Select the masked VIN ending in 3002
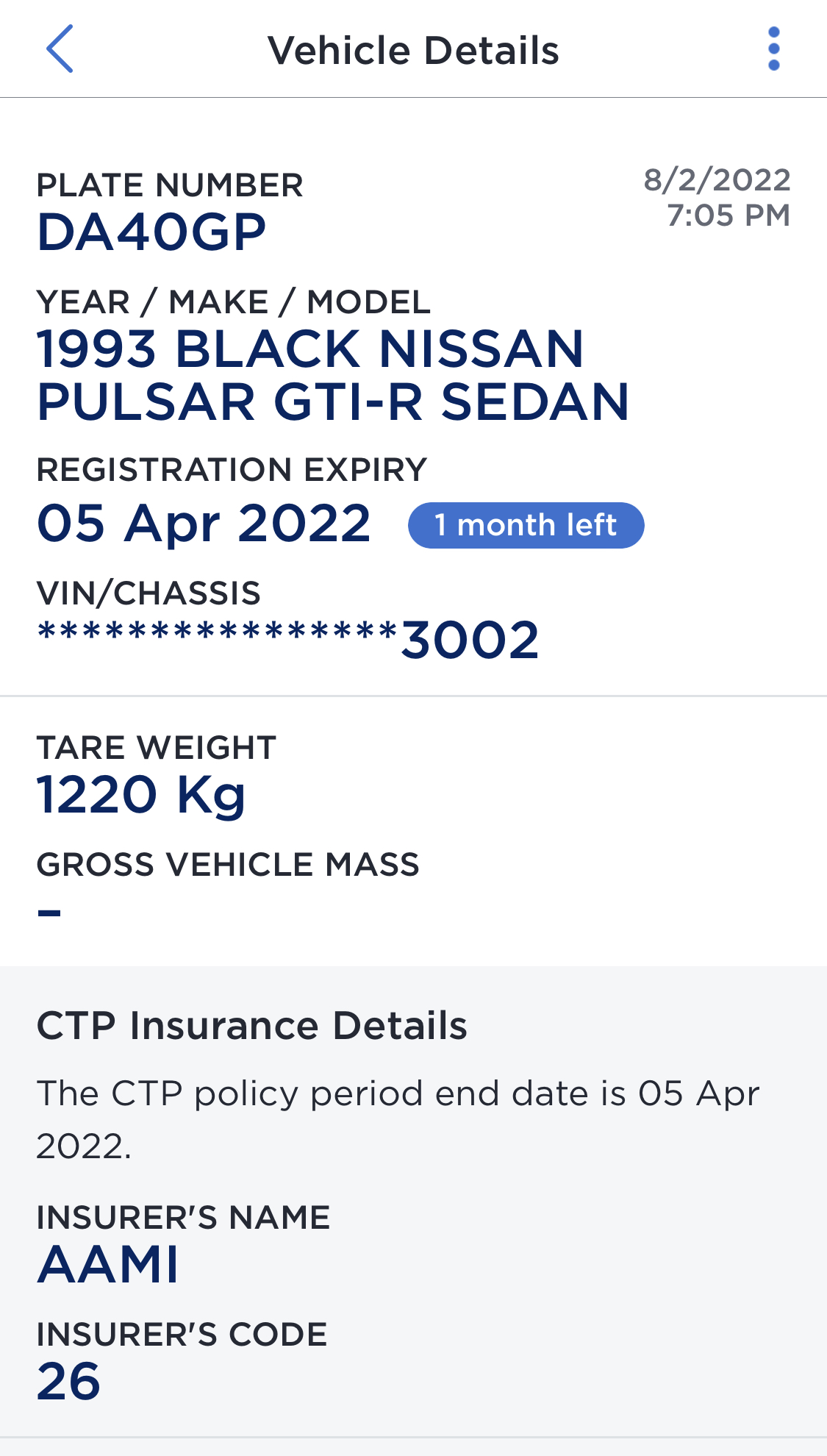Screen dimensions: 827x1456 tap(288, 638)
